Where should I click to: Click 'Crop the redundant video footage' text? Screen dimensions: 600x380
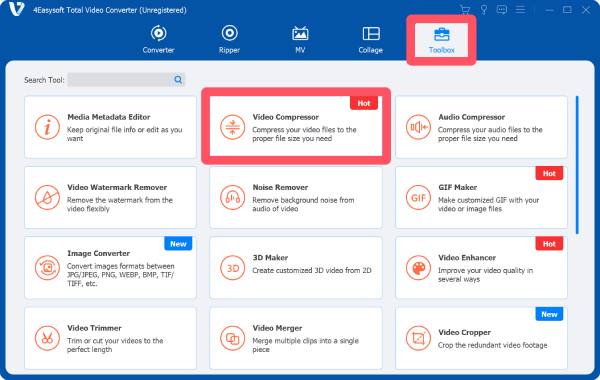[x=492, y=345]
